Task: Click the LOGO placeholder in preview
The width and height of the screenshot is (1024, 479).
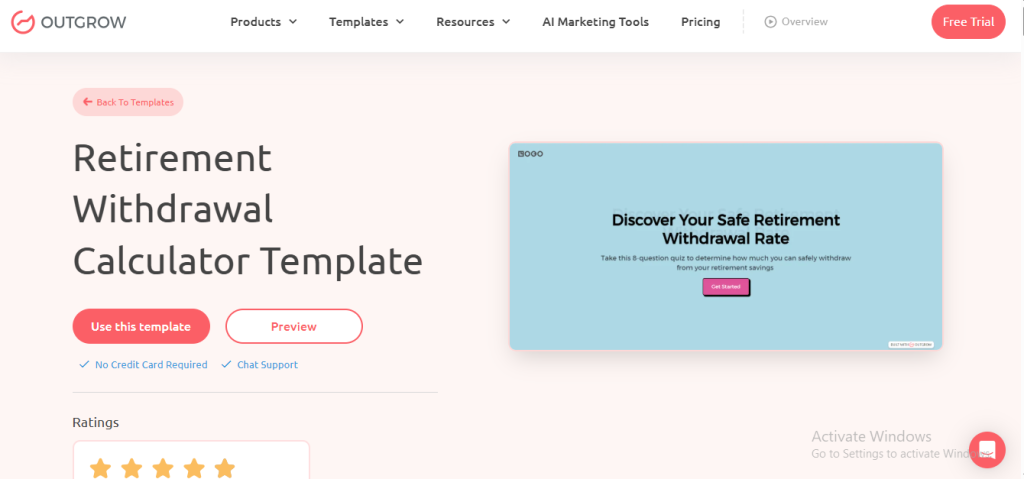Action: click(x=530, y=154)
